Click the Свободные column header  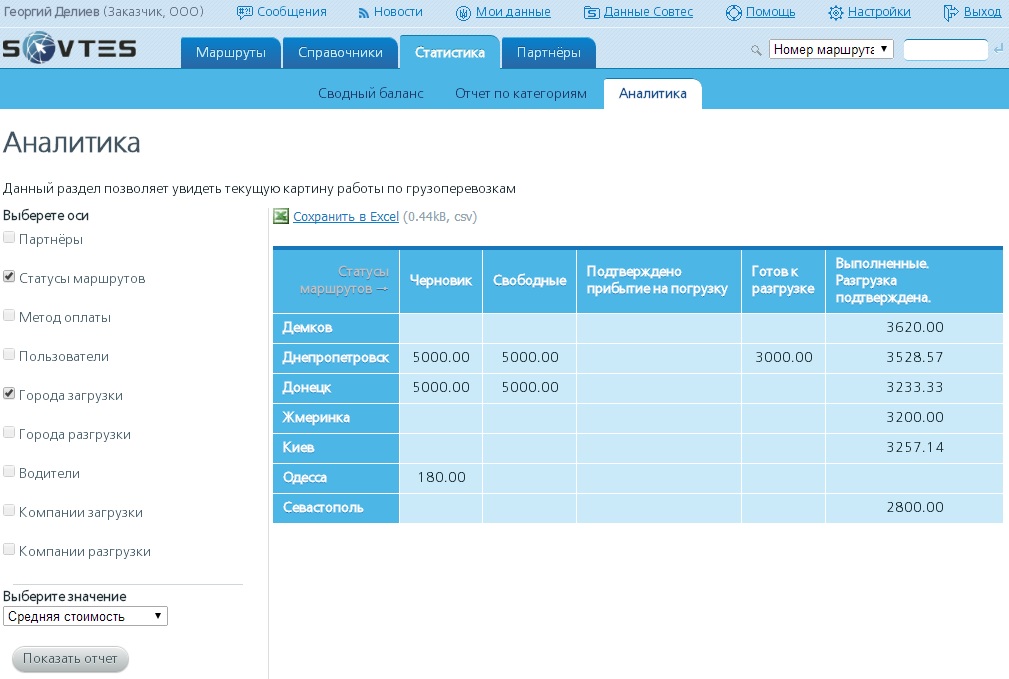coord(530,281)
